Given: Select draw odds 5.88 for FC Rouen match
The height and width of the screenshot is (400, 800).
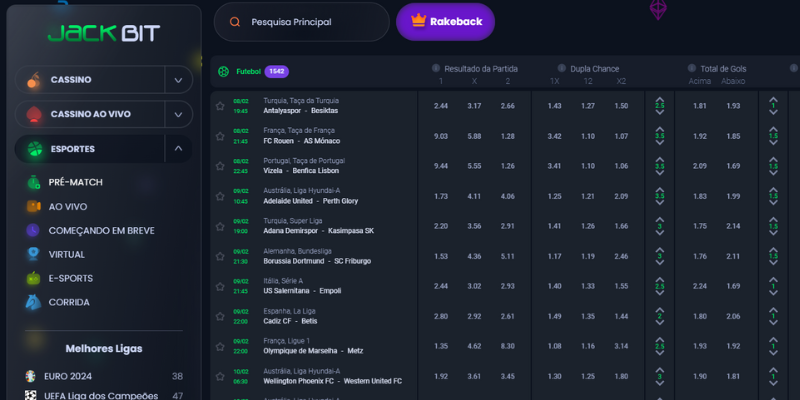Looking at the screenshot, I should (474, 136).
